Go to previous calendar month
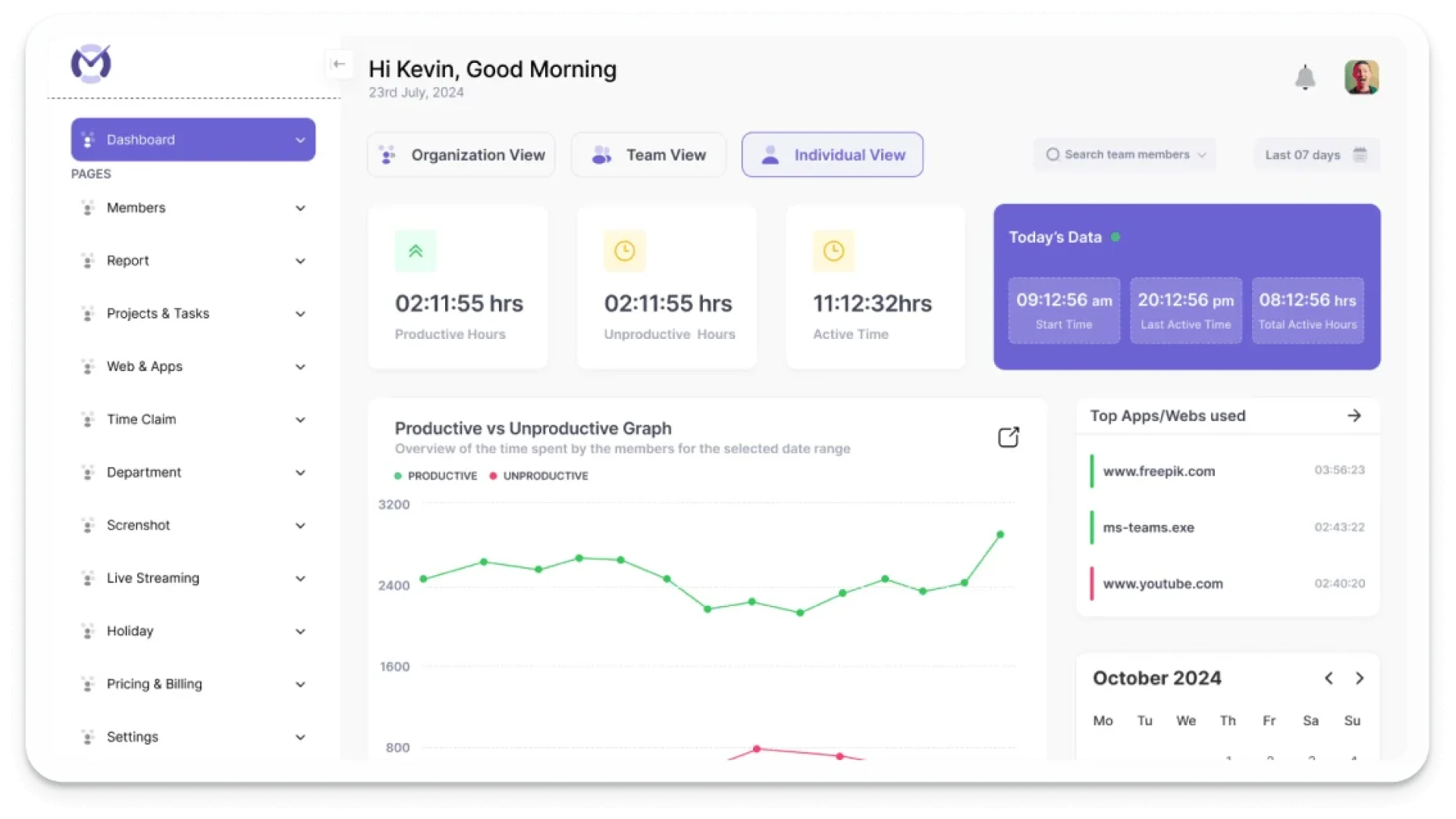The height and width of the screenshot is (819, 1456). click(1329, 678)
